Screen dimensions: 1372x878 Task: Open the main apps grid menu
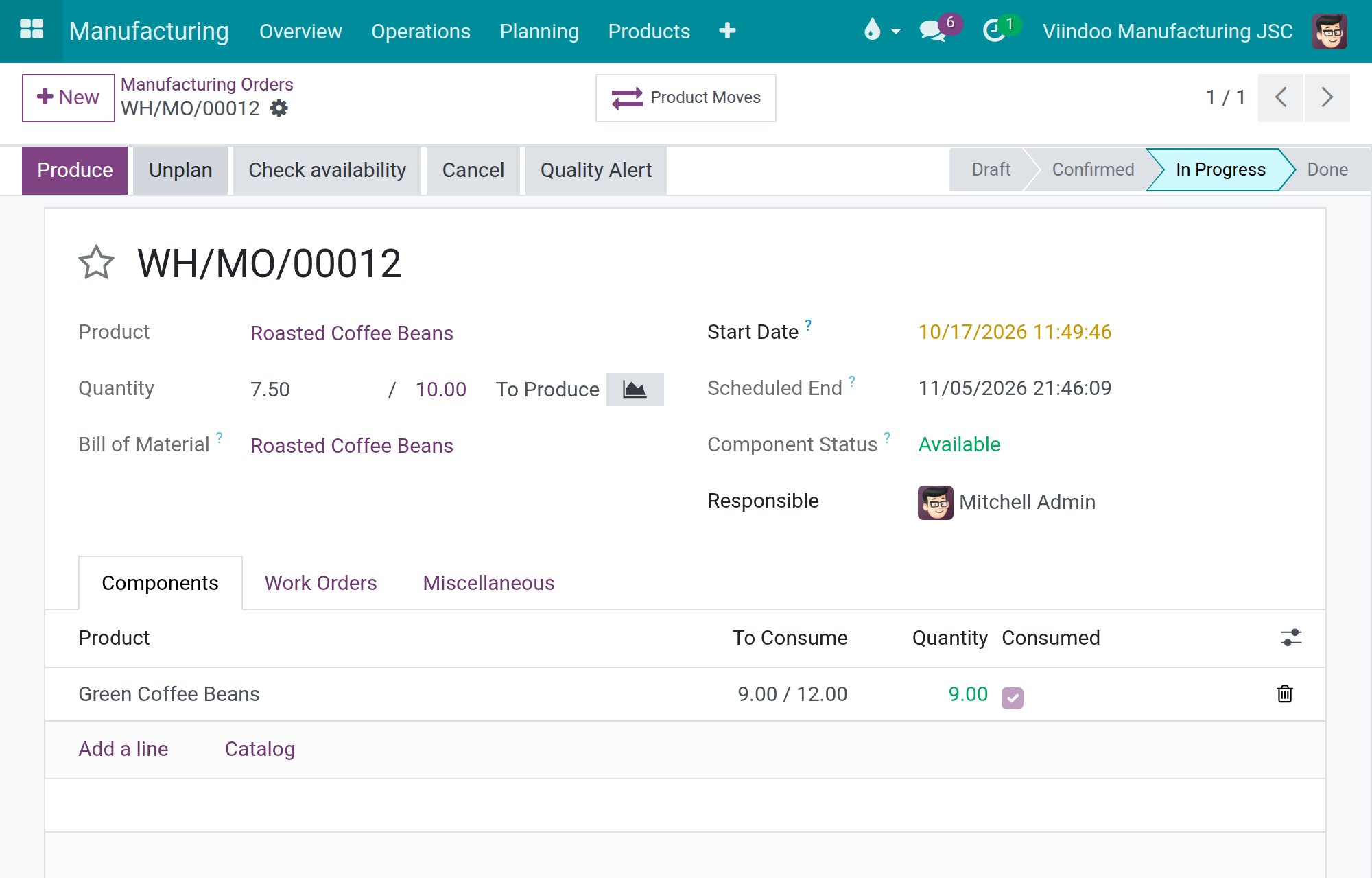(x=32, y=30)
